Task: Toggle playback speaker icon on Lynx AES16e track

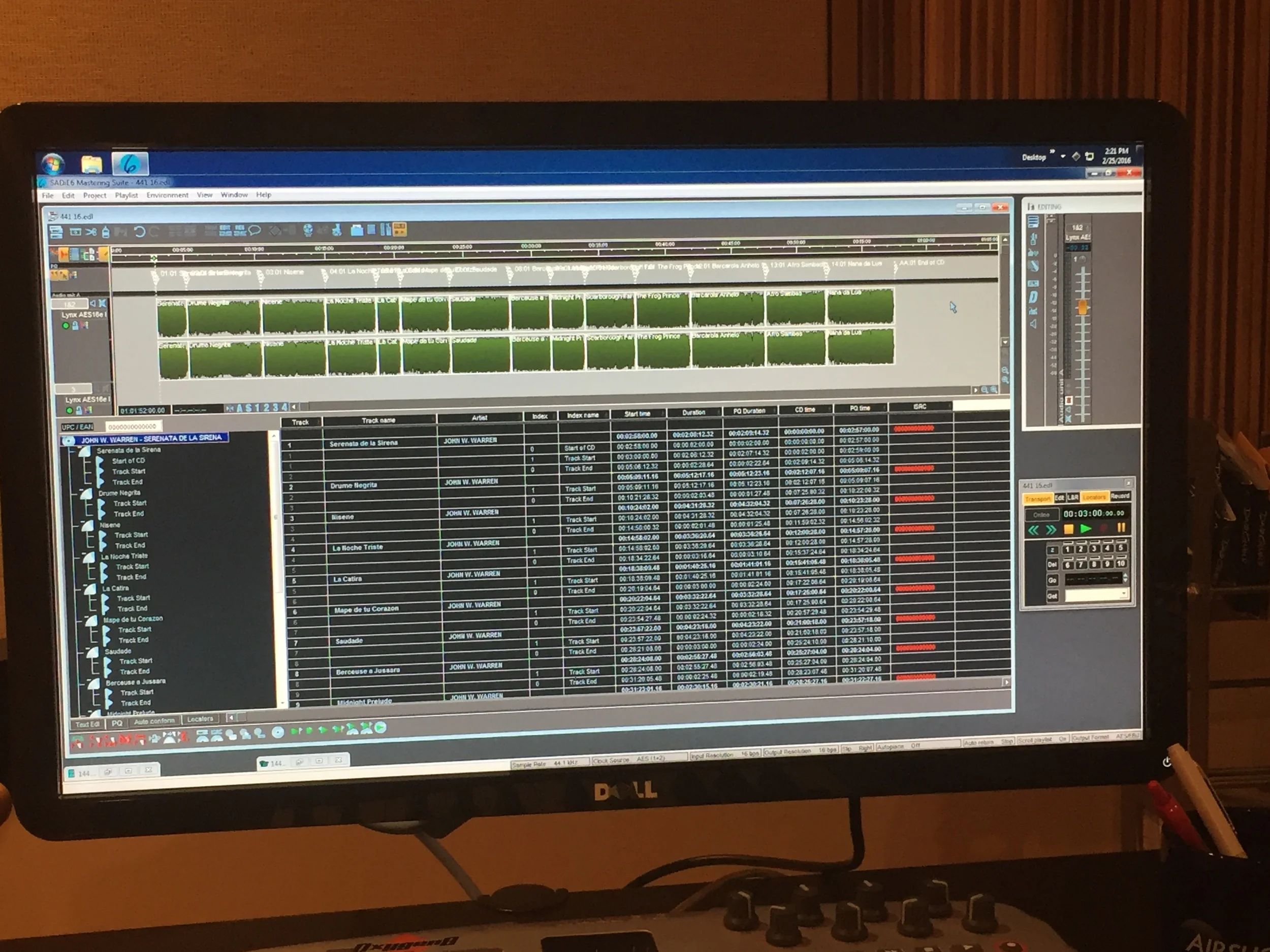Action: pos(93,304)
